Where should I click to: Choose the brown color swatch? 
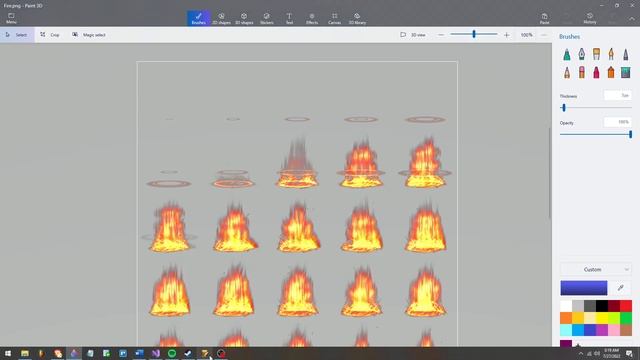coord(626,329)
